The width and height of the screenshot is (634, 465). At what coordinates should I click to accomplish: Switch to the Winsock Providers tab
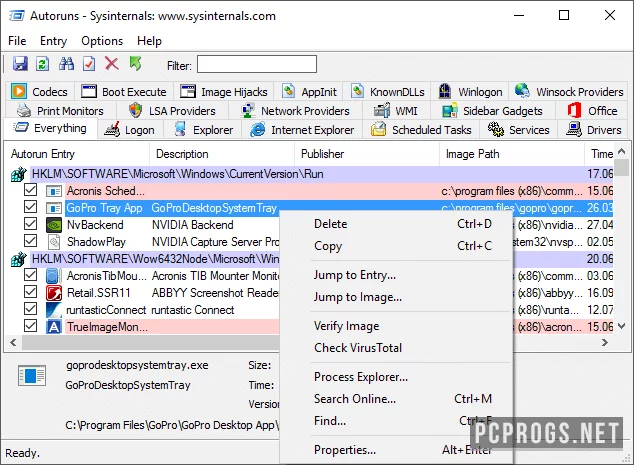pyautogui.click(x=568, y=92)
